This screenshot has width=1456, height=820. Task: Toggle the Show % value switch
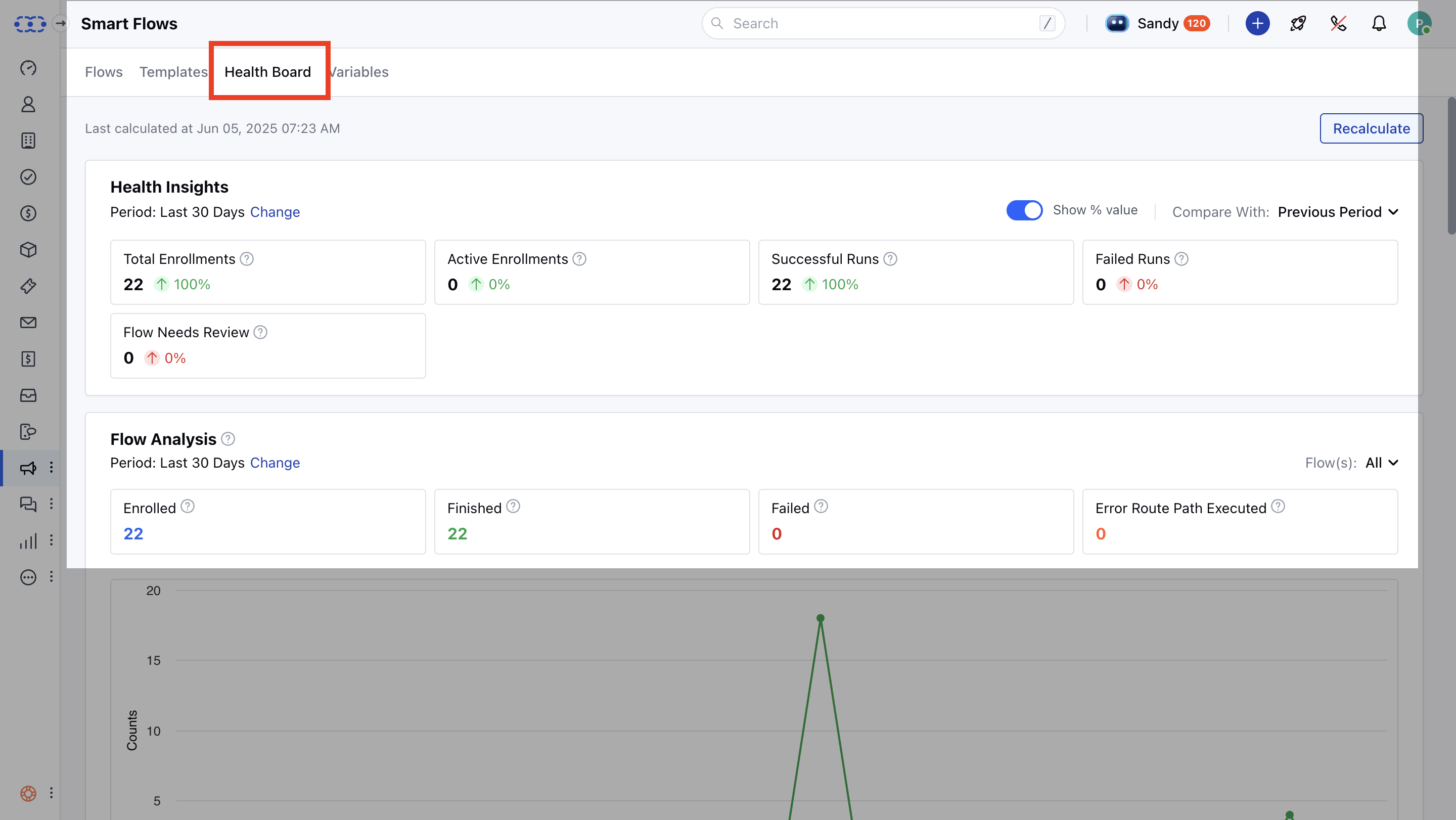[x=1024, y=210]
